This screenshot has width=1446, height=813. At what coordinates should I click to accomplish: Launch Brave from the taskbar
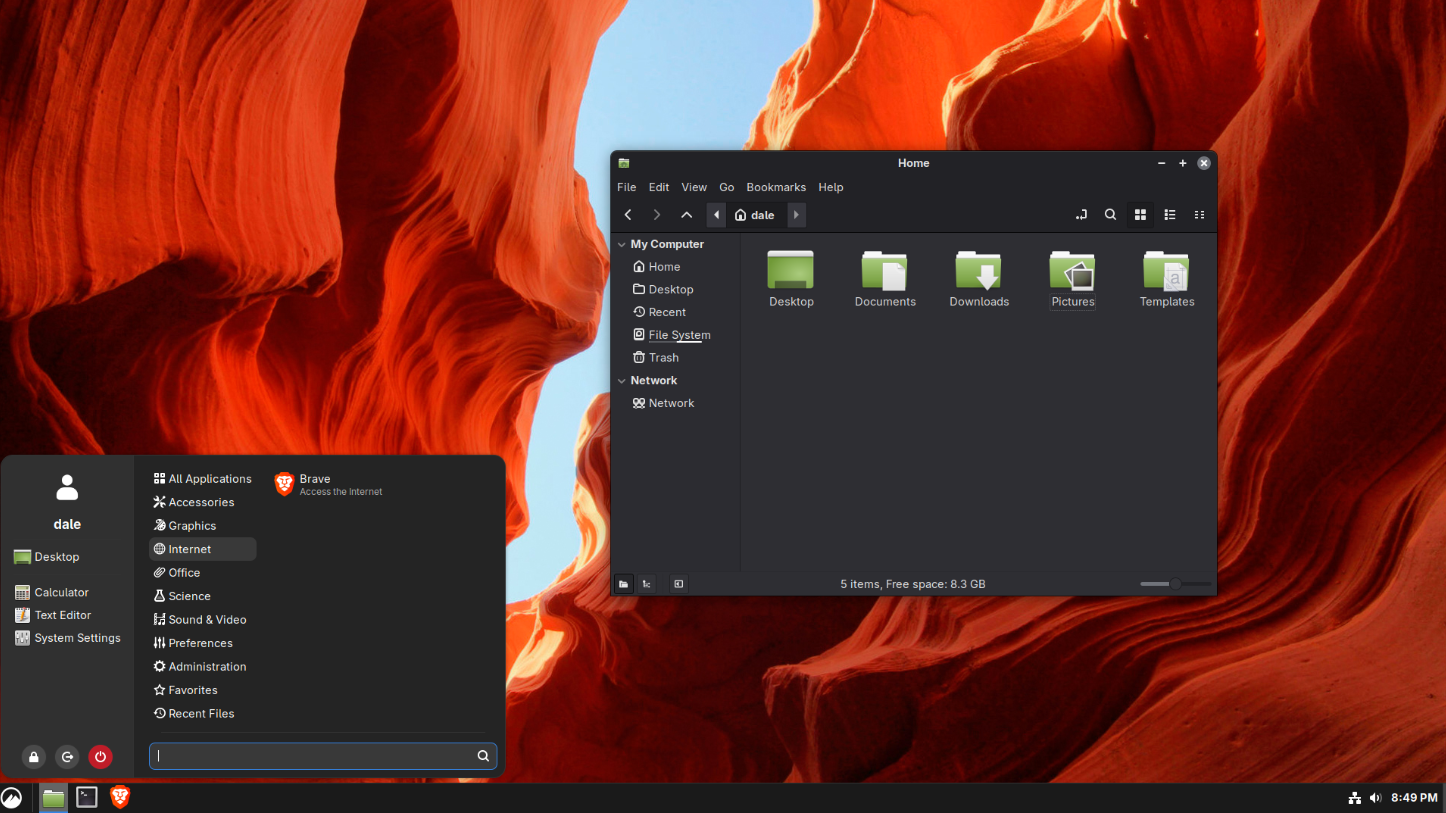click(120, 797)
